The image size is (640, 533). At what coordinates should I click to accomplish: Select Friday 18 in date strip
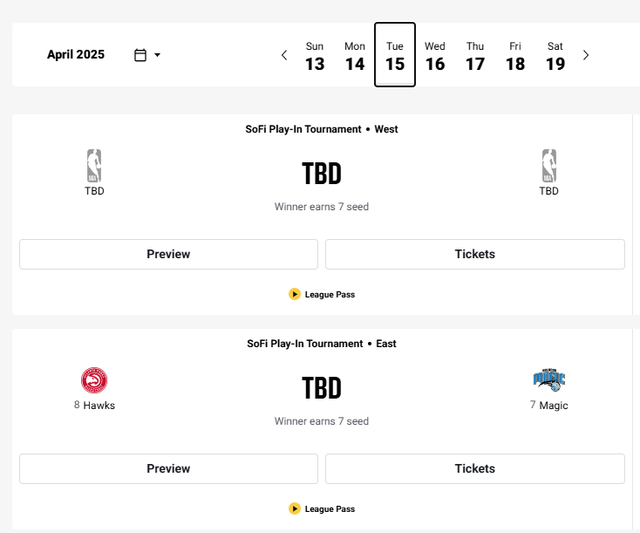click(515, 56)
